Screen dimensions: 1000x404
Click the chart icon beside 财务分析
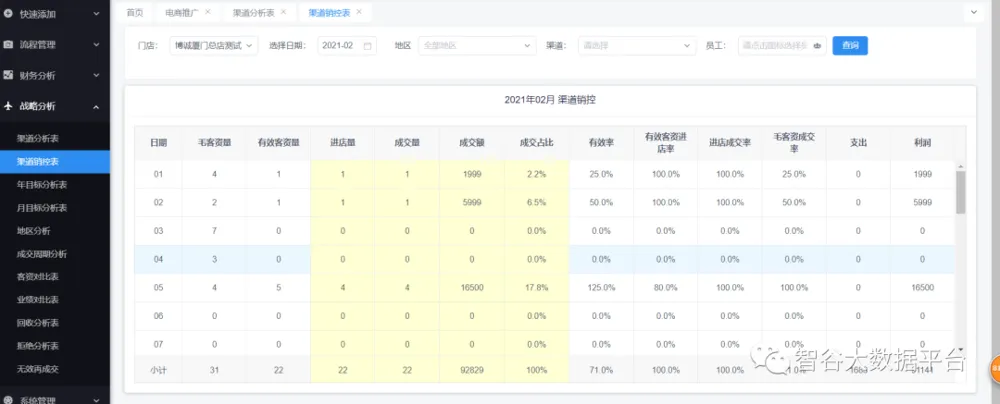(x=9, y=75)
